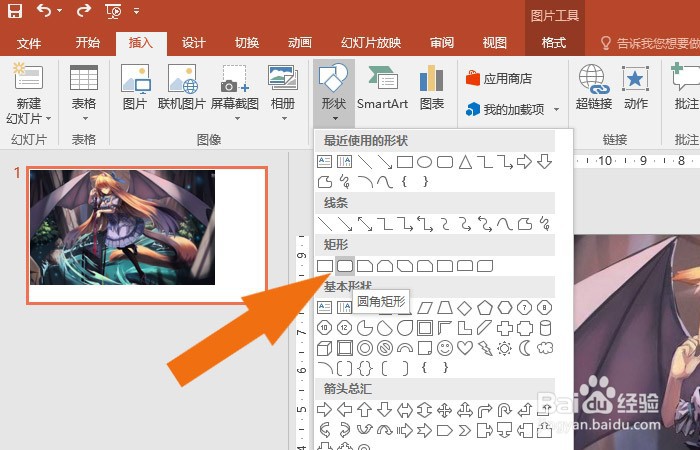Choose the no-symbol prohibited shape
Image resolution: width=700 pixels, height=450 pixels.
tap(384, 348)
